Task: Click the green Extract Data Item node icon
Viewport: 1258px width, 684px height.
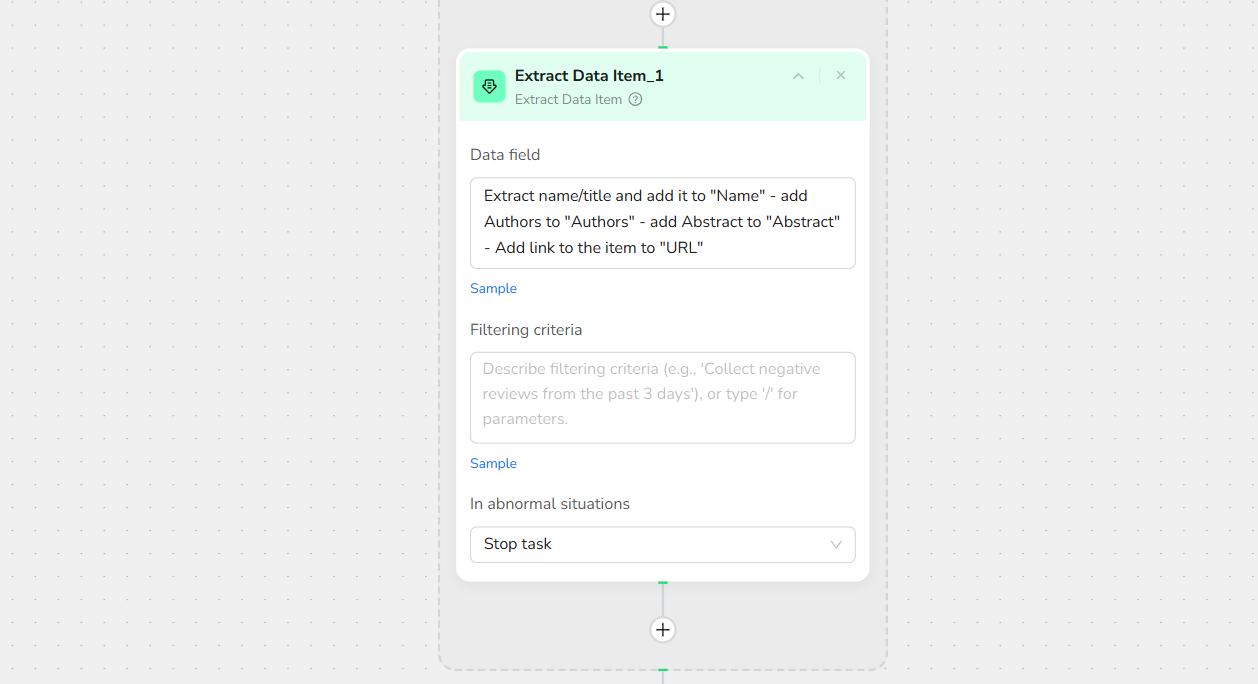Action: tap(489, 87)
